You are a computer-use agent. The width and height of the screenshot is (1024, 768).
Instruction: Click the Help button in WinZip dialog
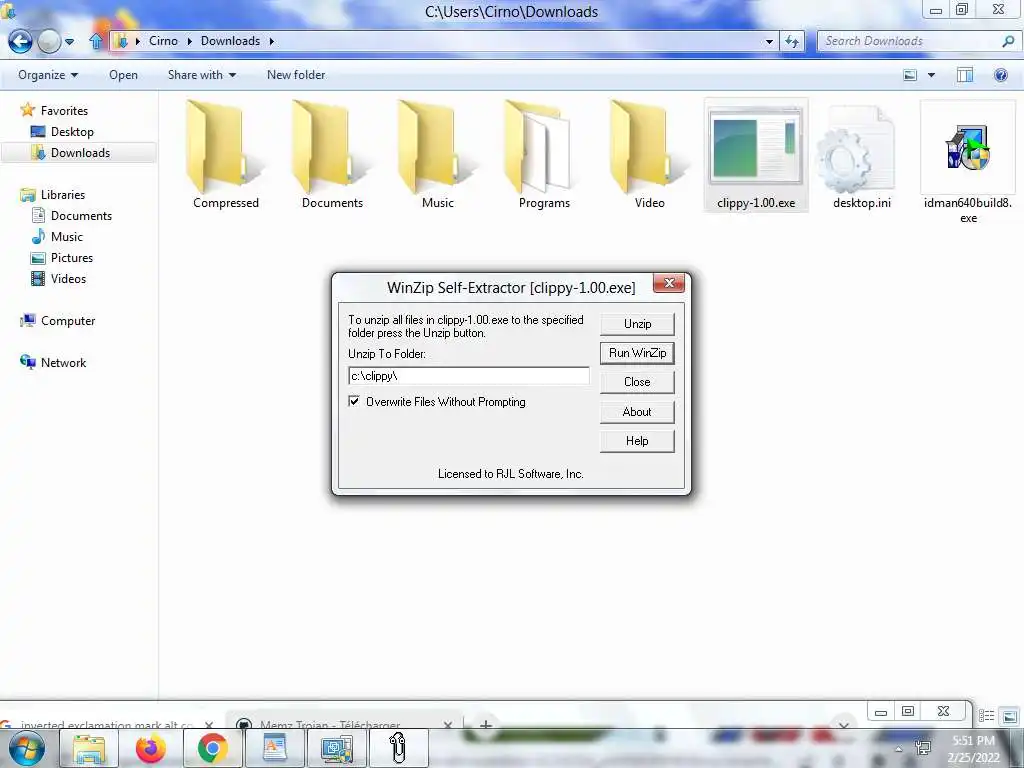coord(637,441)
